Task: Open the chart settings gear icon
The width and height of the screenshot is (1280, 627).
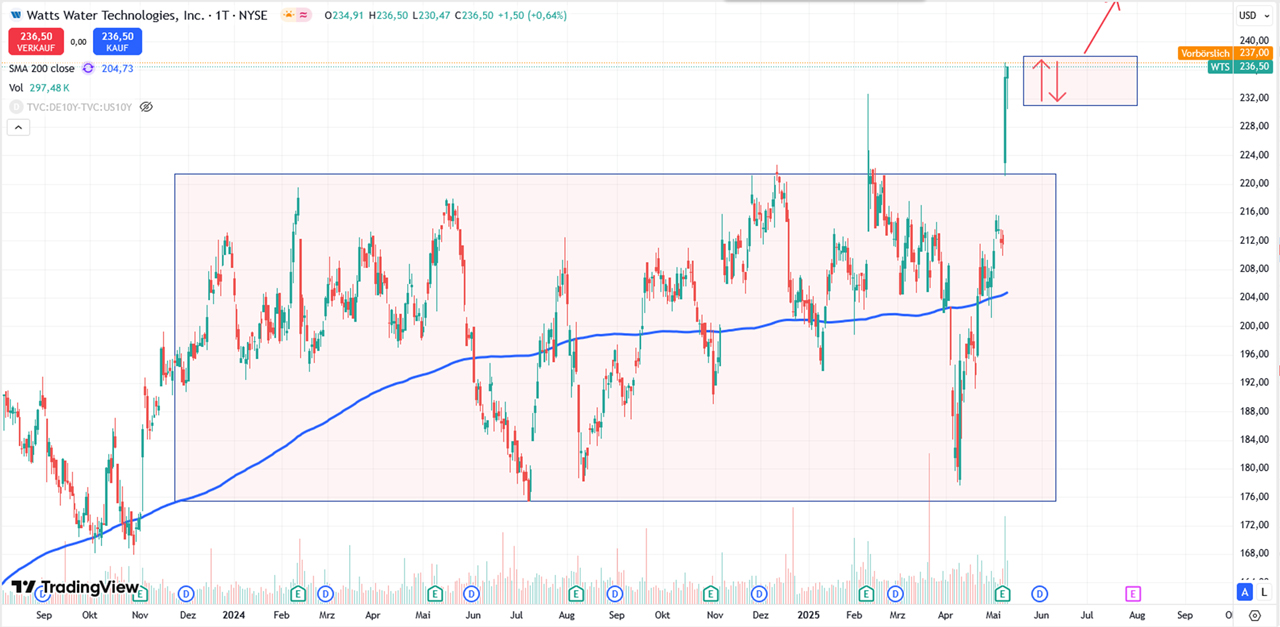Action: coord(1255,615)
